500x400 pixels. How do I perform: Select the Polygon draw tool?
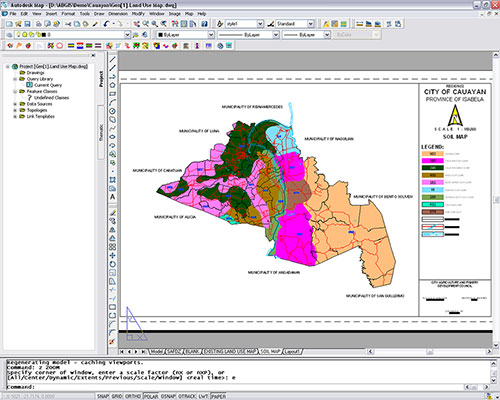click(x=113, y=85)
